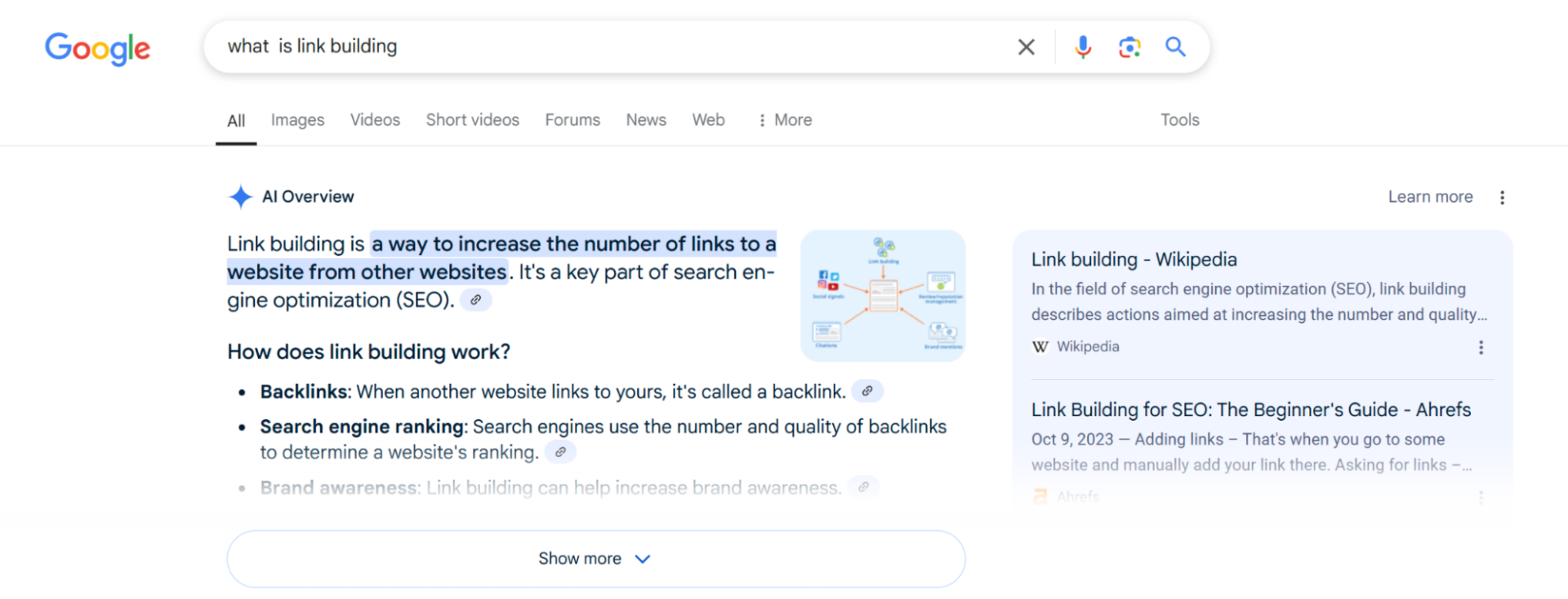
Task: Click the highlighted definition text 'a way to increase the number of links'
Action: pos(553,244)
